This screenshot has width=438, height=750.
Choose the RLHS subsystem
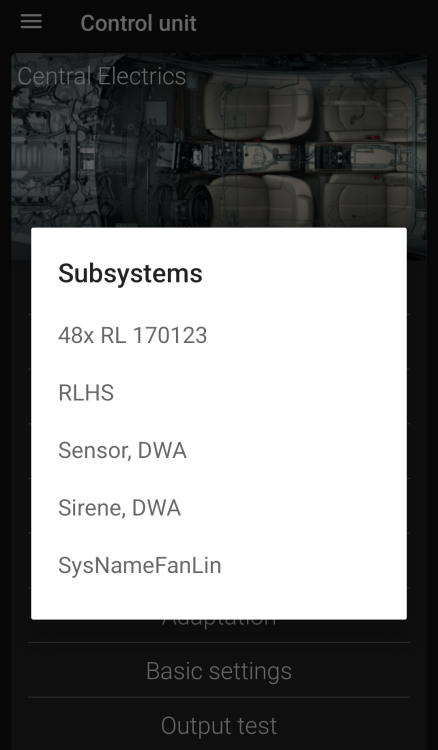(219, 393)
